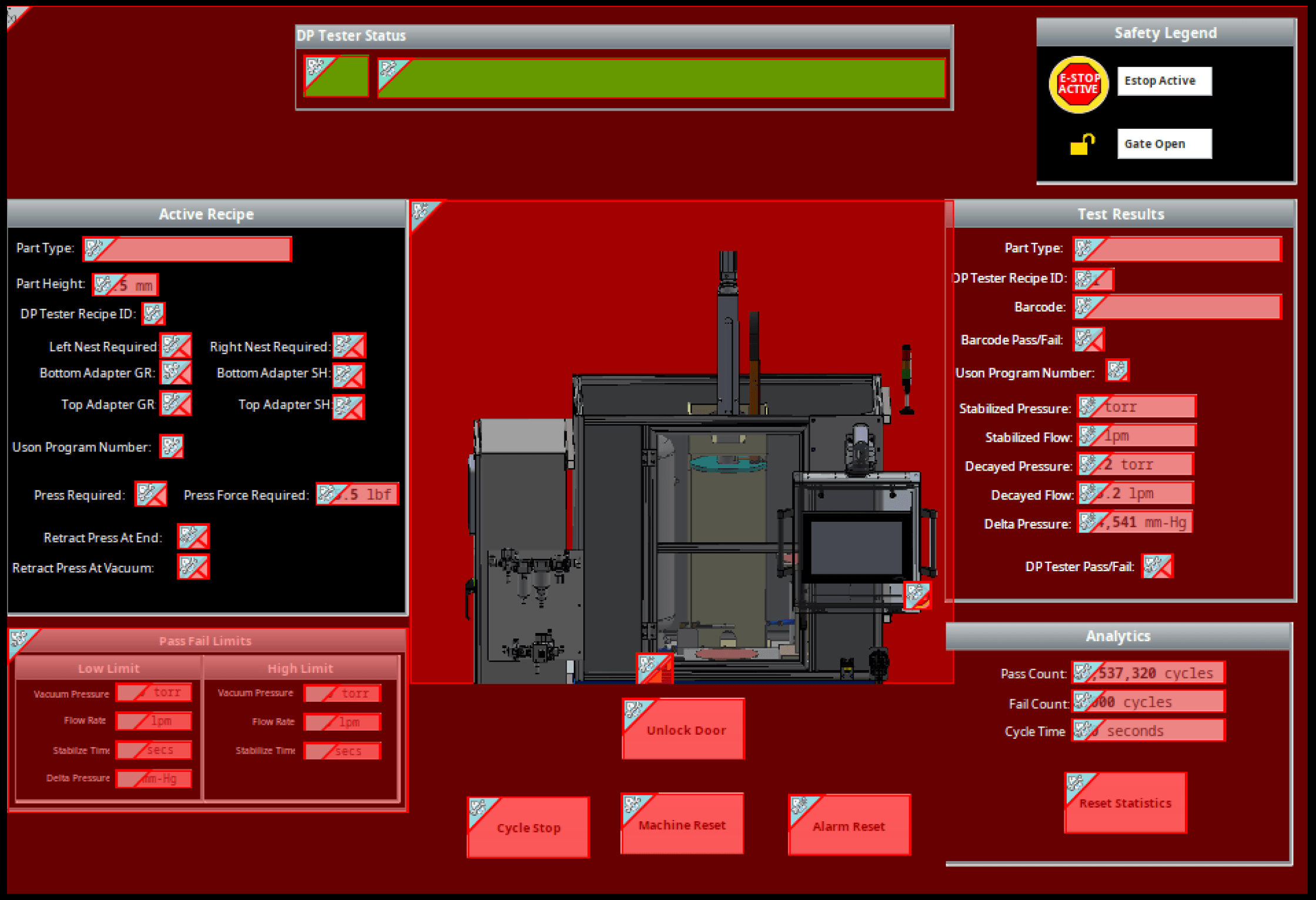Click the Barcode Pass/Fail status icon
This screenshot has width=1316, height=900.
(x=1088, y=339)
